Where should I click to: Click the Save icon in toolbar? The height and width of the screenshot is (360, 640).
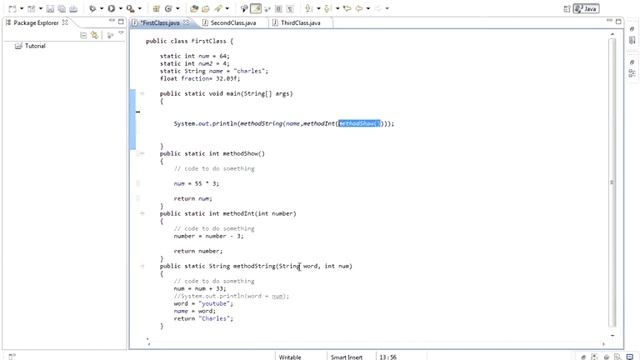tap(50, 9)
